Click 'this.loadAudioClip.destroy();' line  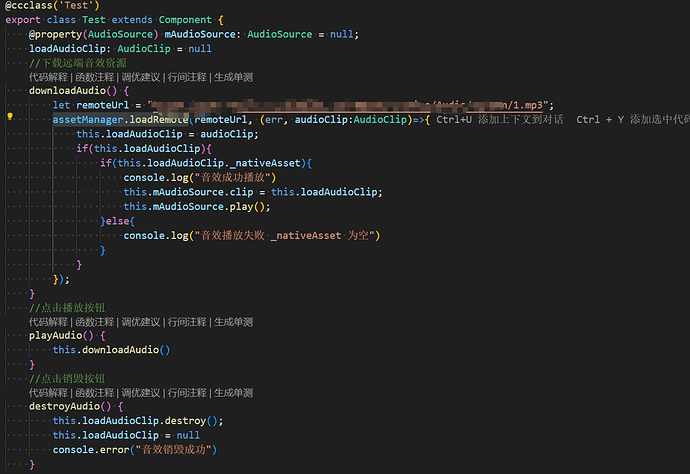(138, 421)
